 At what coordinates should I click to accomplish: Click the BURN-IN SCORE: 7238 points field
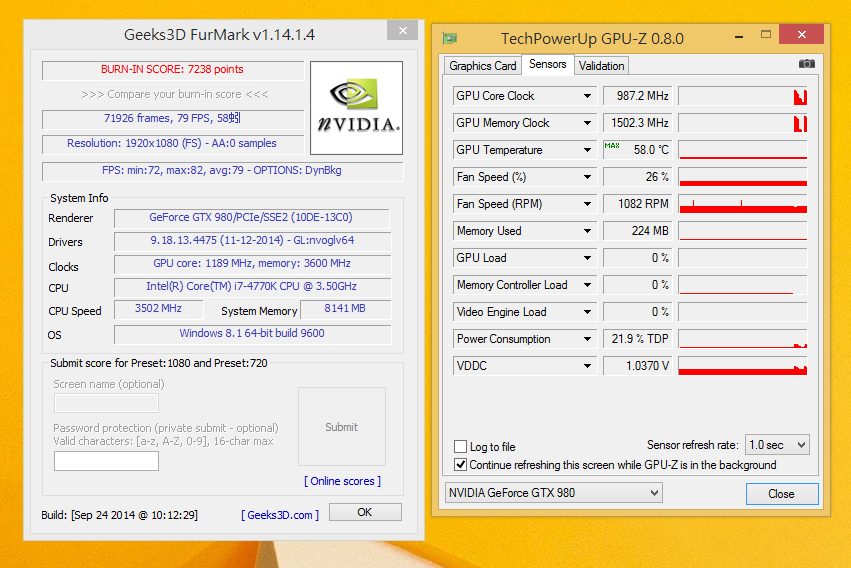click(x=173, y=70)
